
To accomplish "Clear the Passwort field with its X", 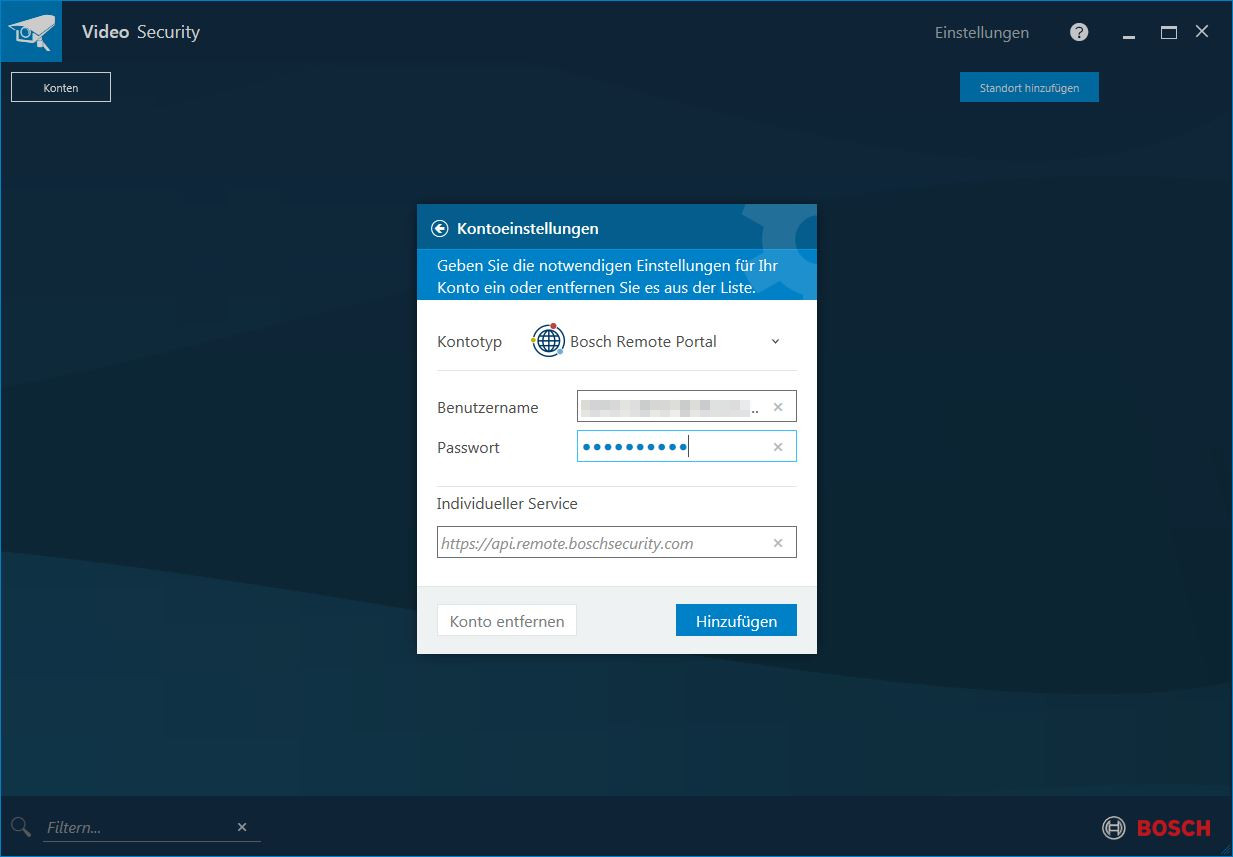I will [x=778, y=446].
